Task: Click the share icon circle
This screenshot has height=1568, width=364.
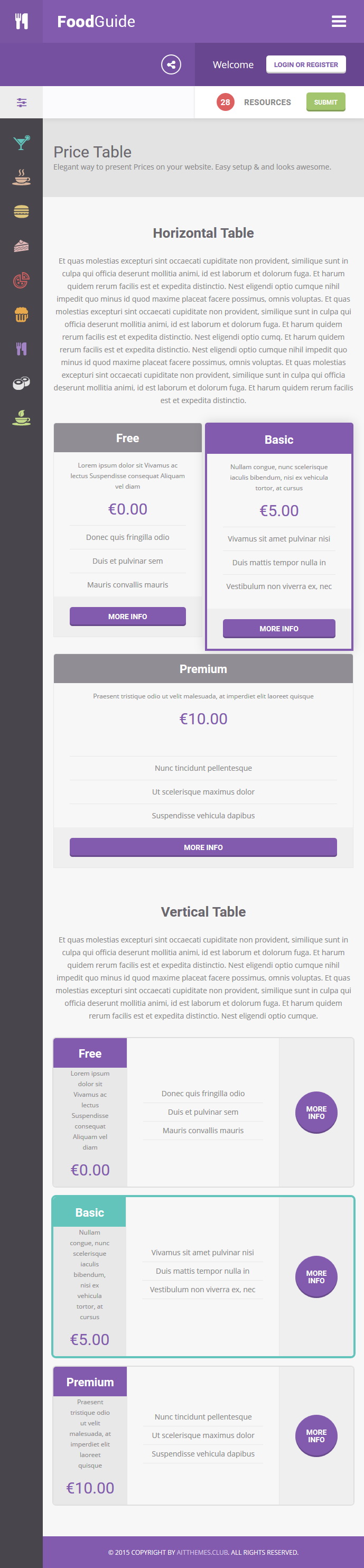Action: [x=171, y=64]
